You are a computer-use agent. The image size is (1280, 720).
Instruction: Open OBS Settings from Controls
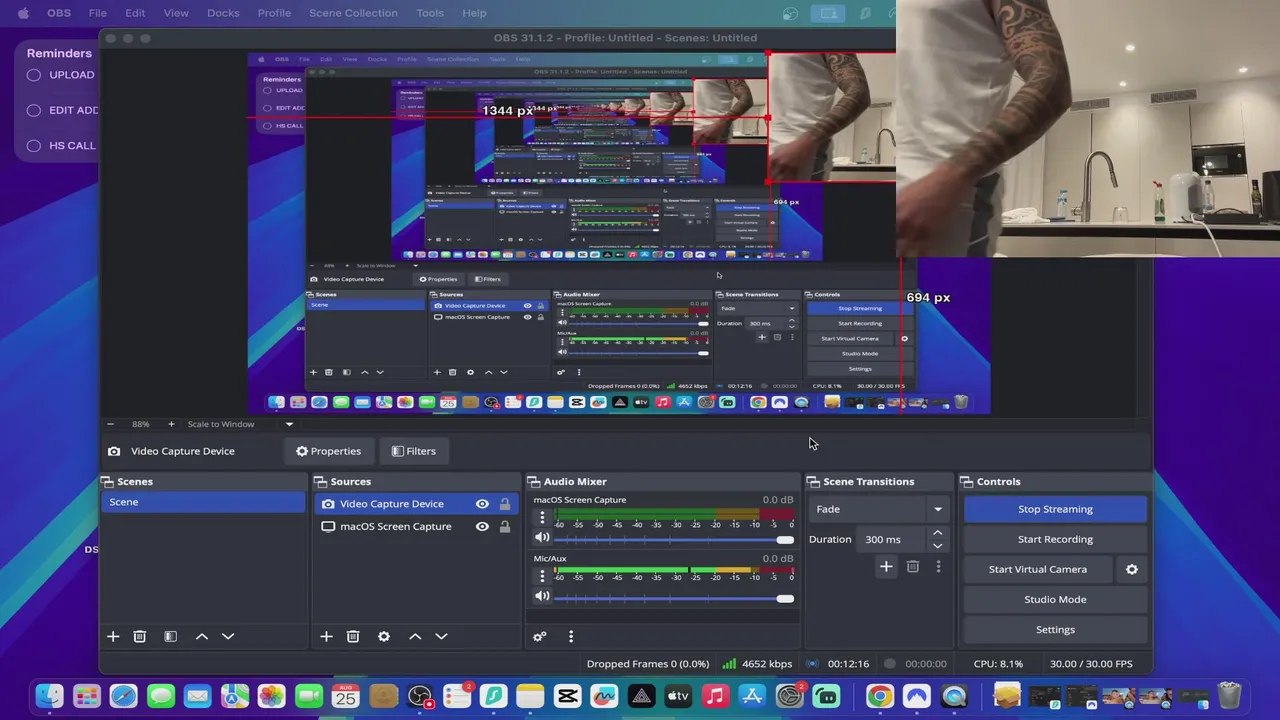tap(1055, 630)
